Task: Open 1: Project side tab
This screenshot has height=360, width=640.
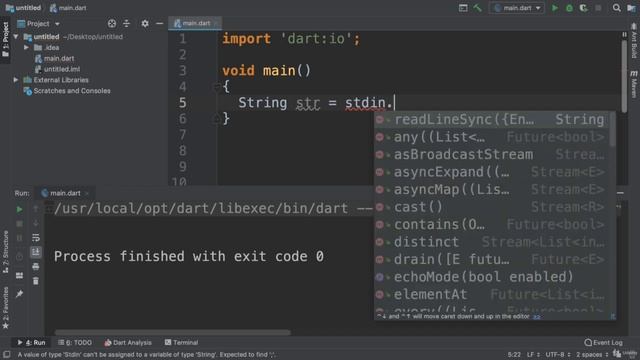Action: click(x=5, y=40)
